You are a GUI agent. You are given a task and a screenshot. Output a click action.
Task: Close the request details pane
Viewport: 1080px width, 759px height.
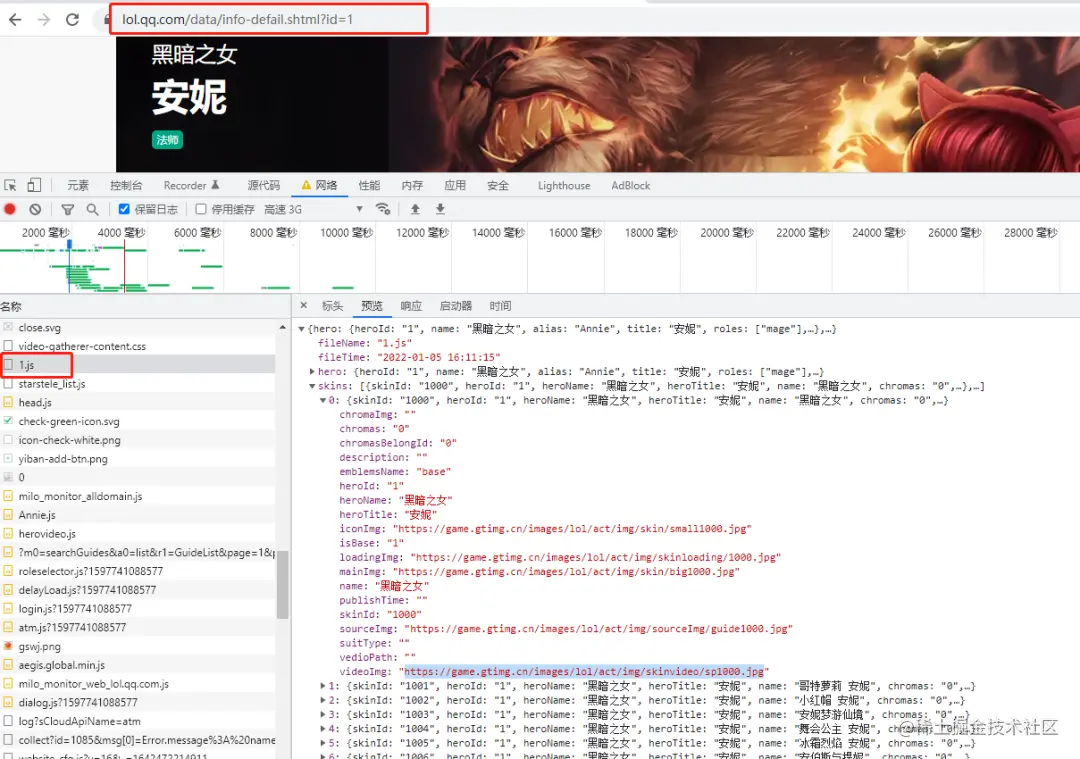pyautogui.click(x=304, y=305)
